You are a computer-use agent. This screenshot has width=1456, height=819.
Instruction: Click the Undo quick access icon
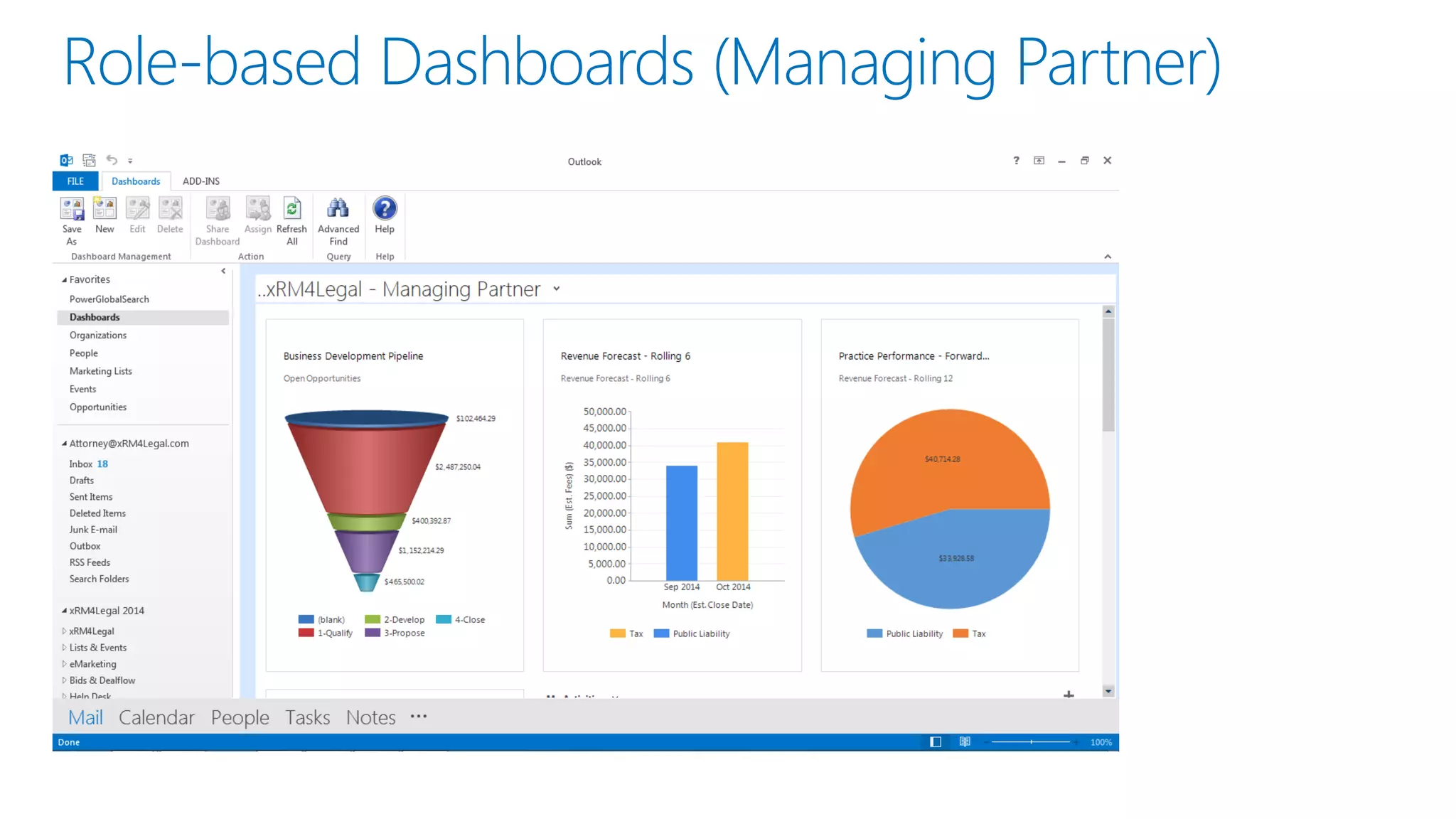point(112,160)
